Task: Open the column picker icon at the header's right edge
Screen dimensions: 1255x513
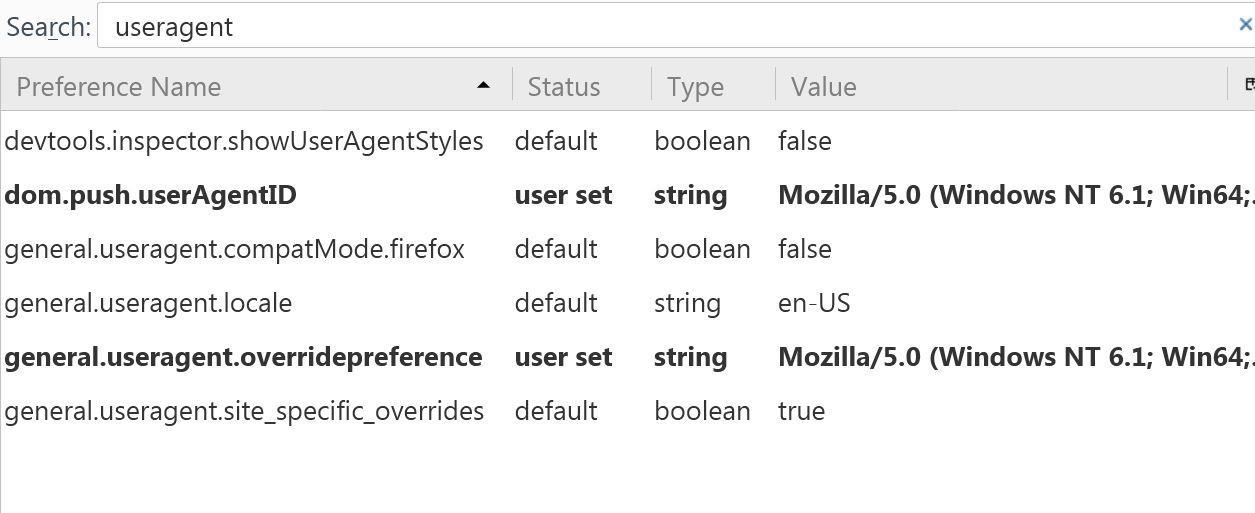Action: 1247,85
